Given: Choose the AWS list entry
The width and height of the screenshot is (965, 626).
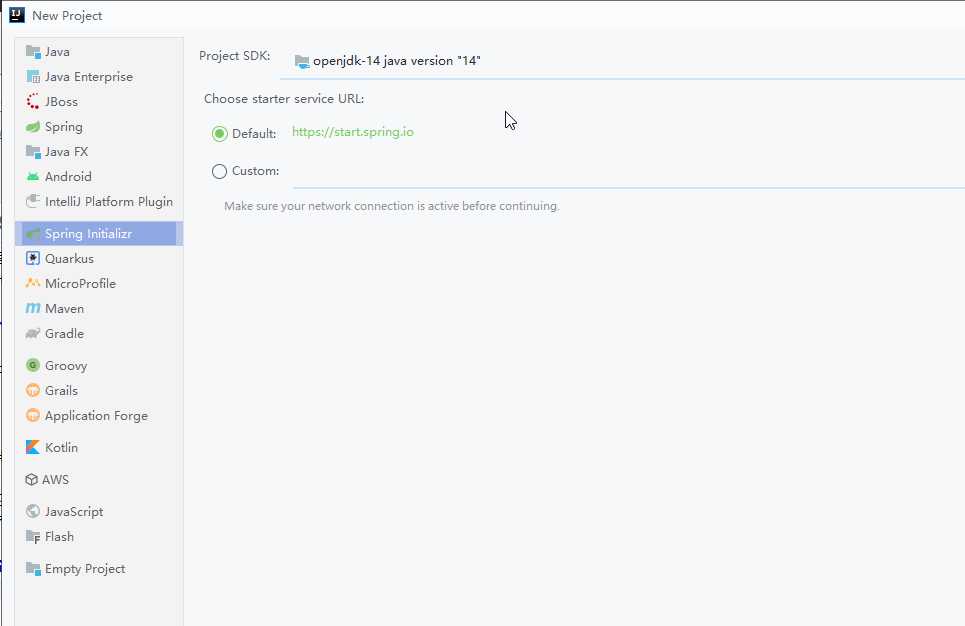Looking at the screenshot, I should (x=99, y=480).
